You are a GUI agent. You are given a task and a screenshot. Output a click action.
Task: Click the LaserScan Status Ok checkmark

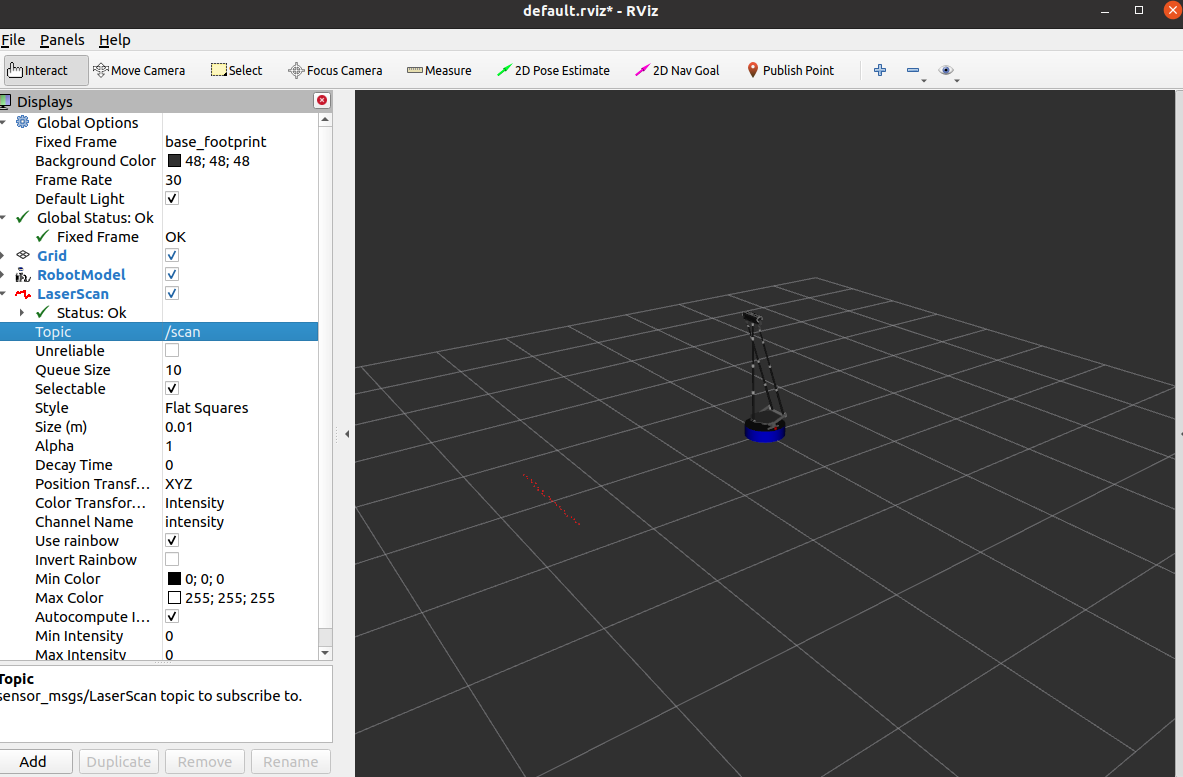42,312
